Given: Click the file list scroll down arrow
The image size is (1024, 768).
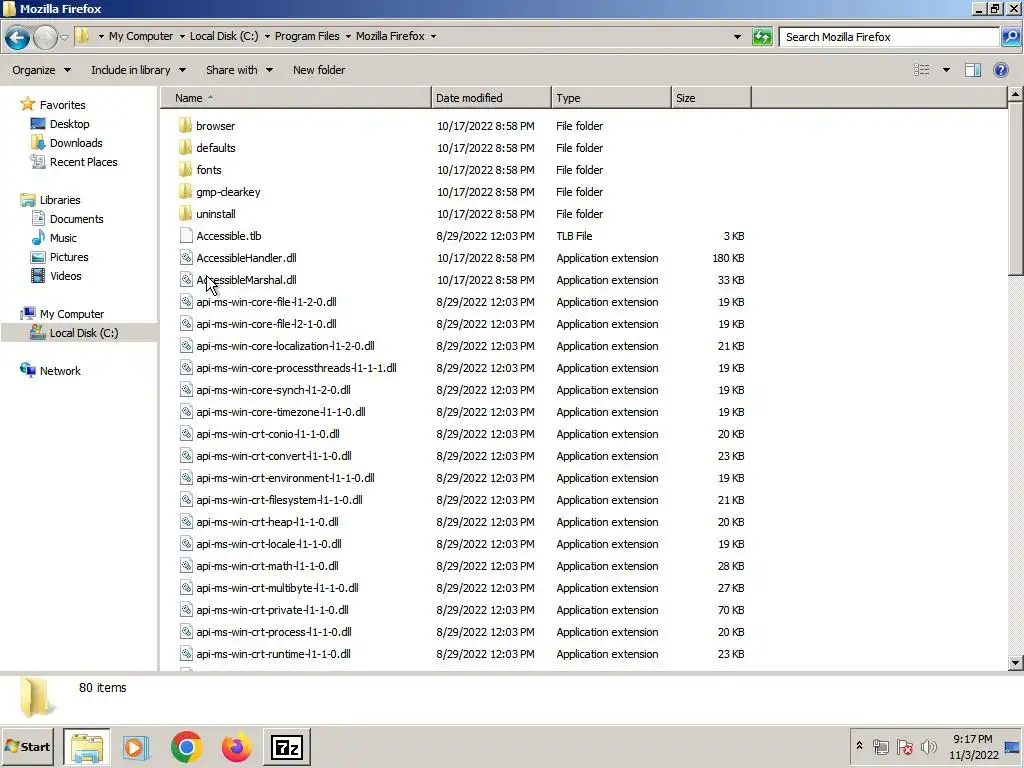Looking at the screenshot, I should click(x=1015, y=663).
